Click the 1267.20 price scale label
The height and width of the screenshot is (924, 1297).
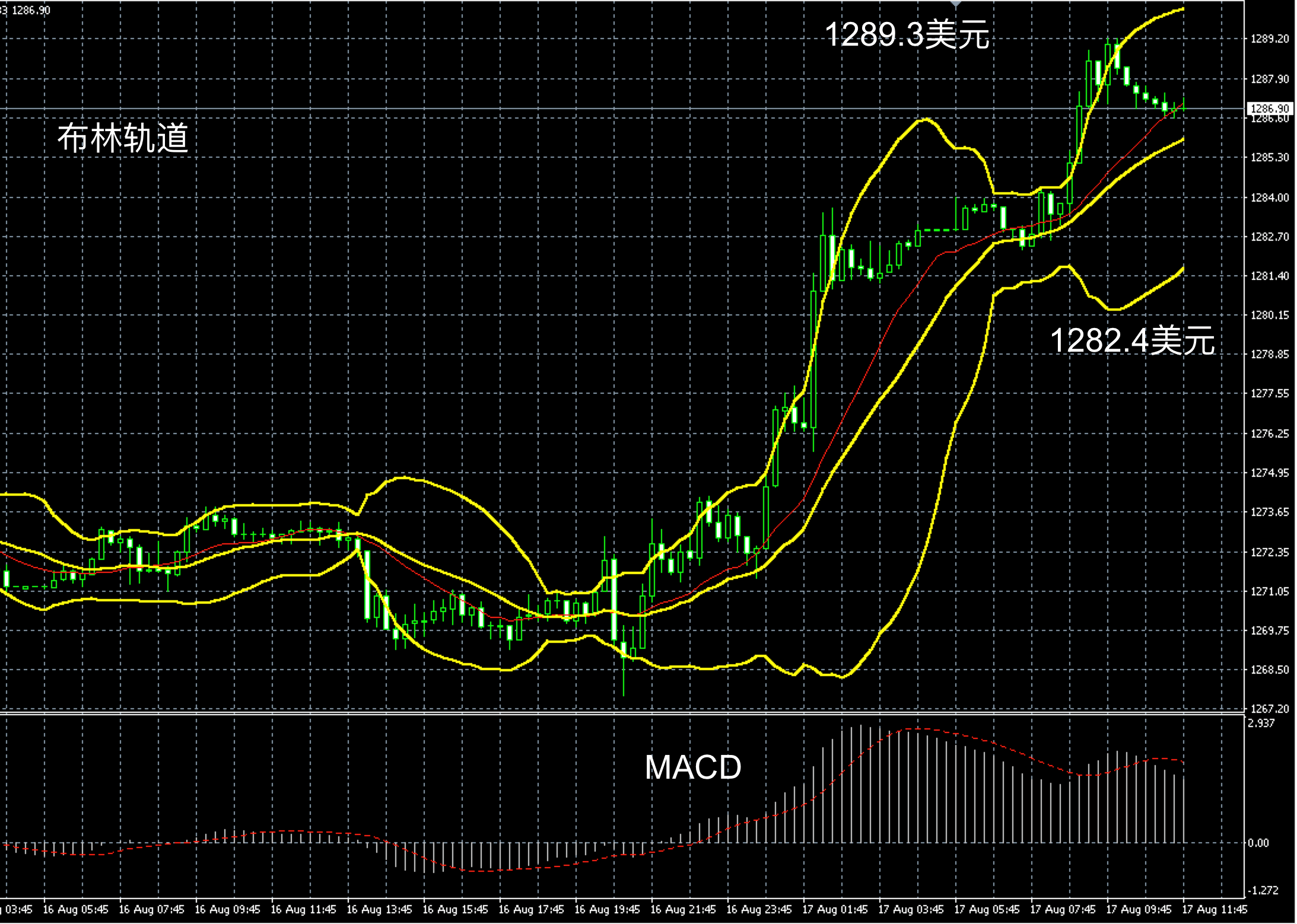click(1269, 709)
